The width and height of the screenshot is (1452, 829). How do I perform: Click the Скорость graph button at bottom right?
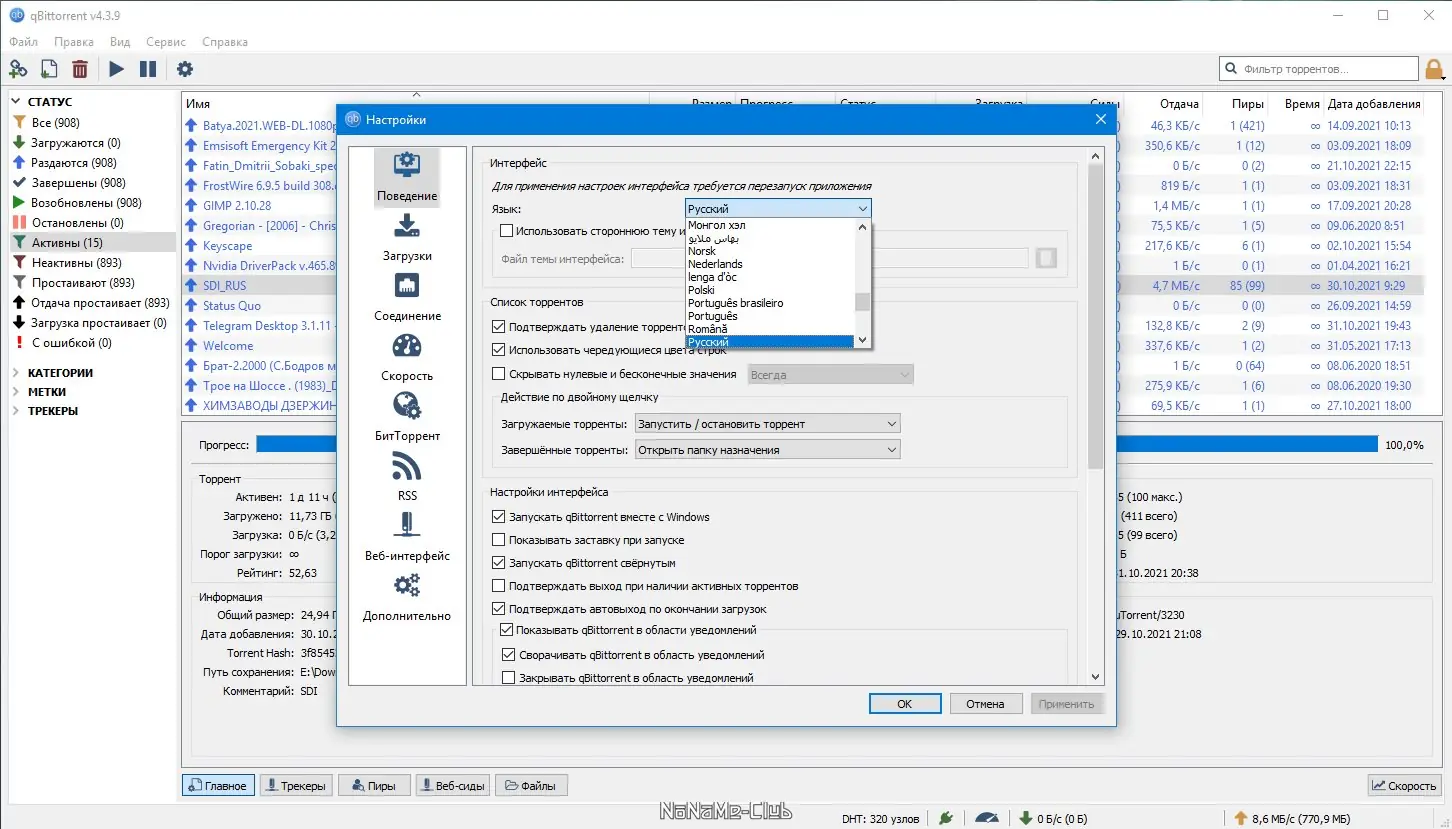(1404, 785)
